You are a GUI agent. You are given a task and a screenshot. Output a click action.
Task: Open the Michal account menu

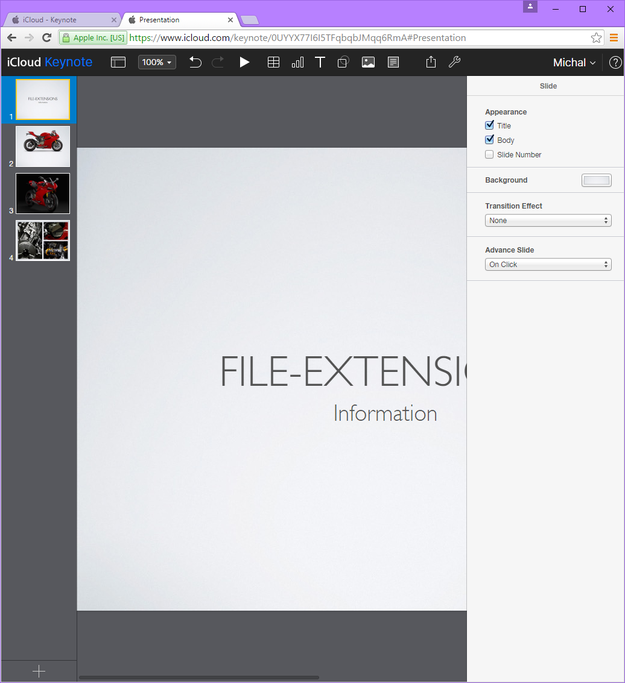click(x=574, y=63)
